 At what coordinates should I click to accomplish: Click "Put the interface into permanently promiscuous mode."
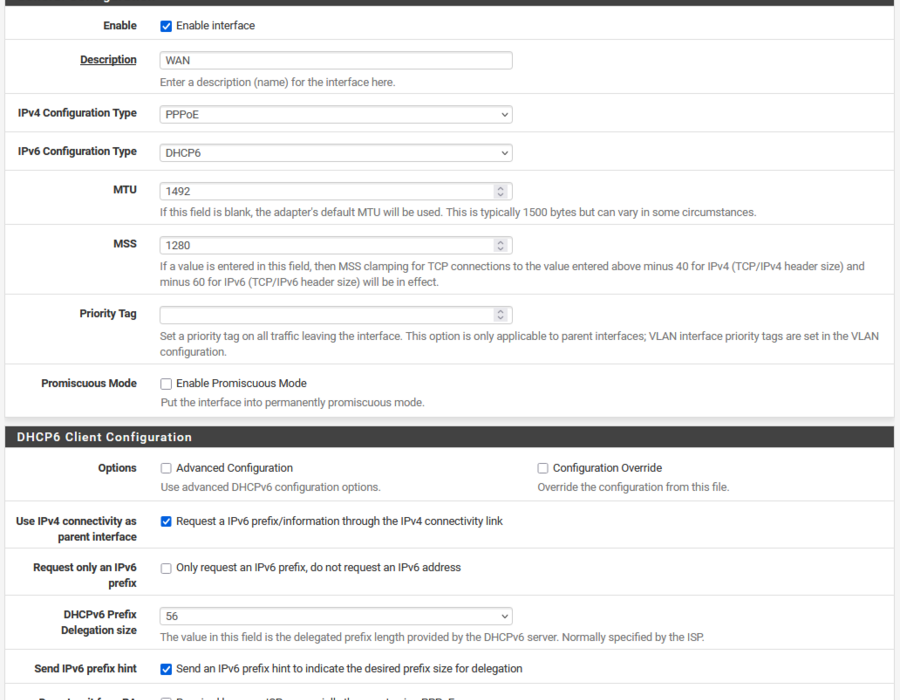[293, 403]
